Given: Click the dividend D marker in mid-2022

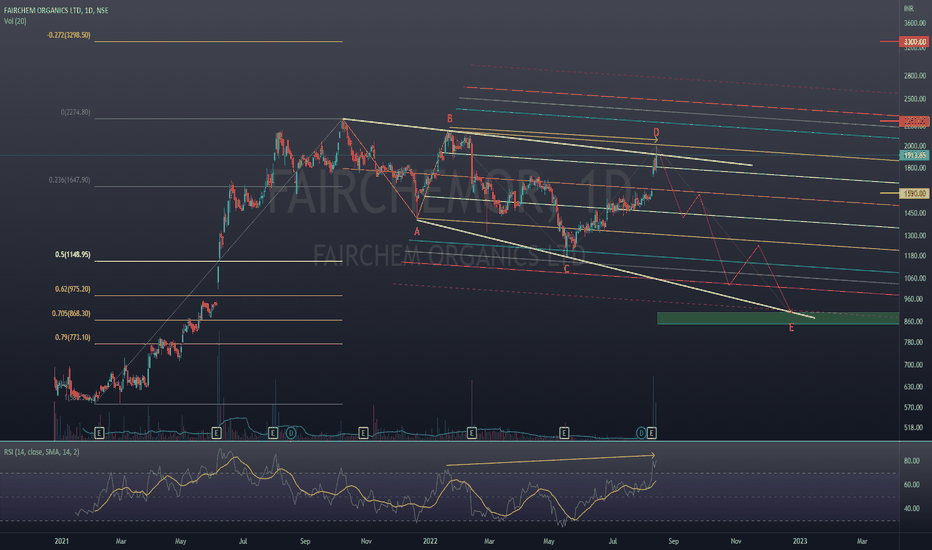Looking at the screenshot, I should point(641,433).
